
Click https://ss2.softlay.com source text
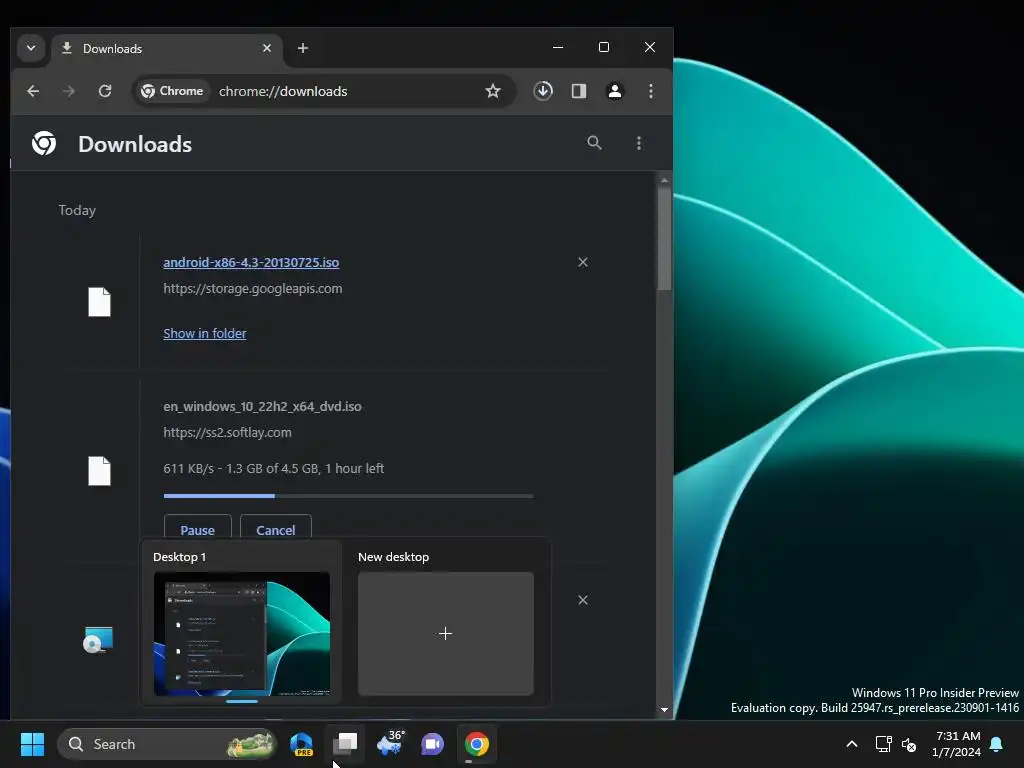(227, 432)
